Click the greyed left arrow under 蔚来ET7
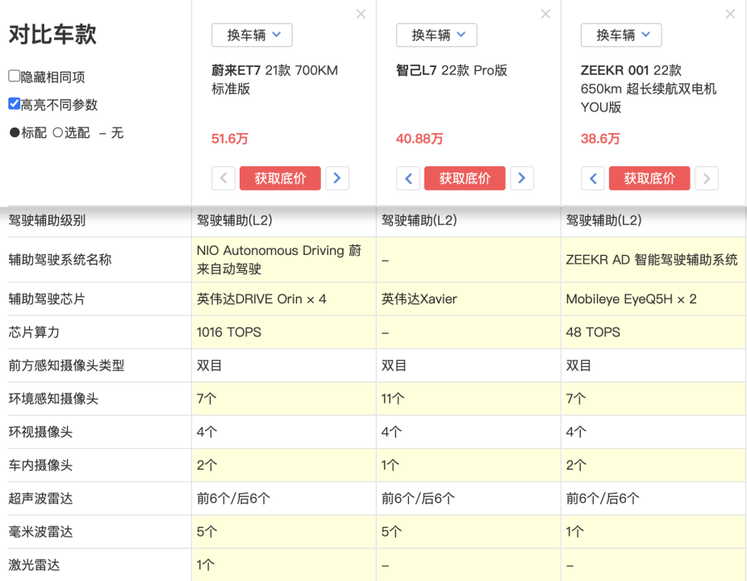The width and height of the screenshot is (747, 581). point(223,178)
